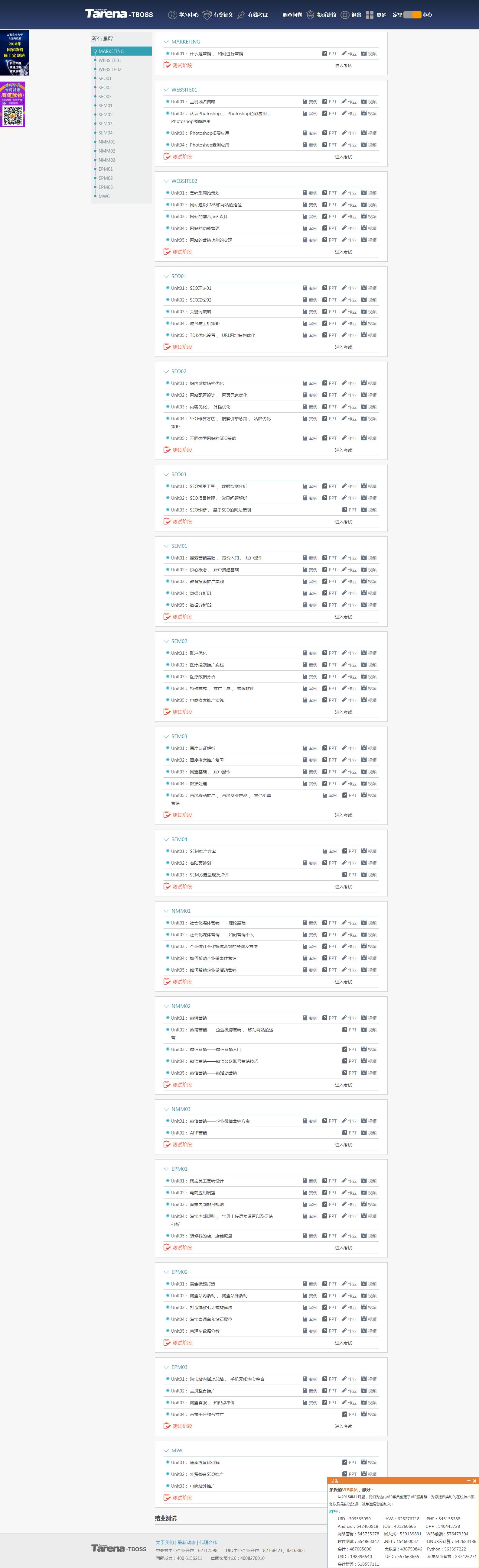Open PPT for 京东平台整合推广 unit
479x1568 pixels.
(349, 1414)
